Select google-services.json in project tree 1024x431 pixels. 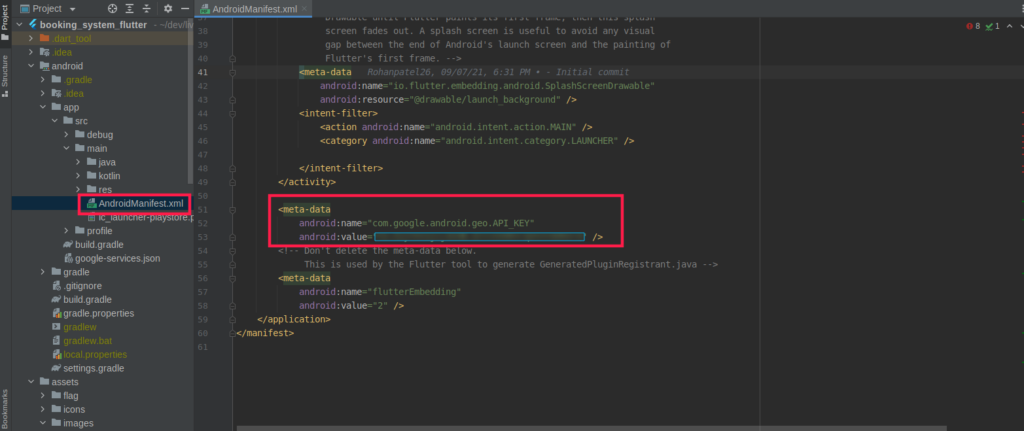117,258
